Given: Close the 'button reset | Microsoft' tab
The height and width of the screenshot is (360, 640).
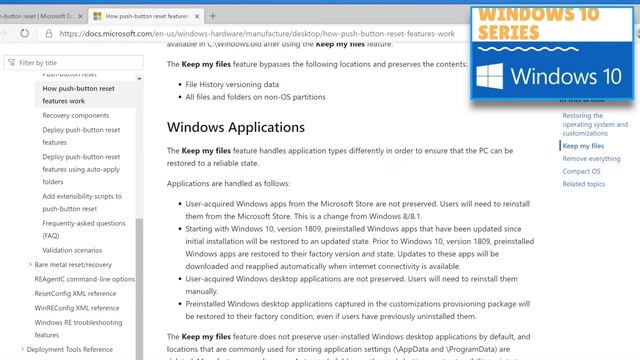Looking at the screenshot, I should click(x=80, y=16).
